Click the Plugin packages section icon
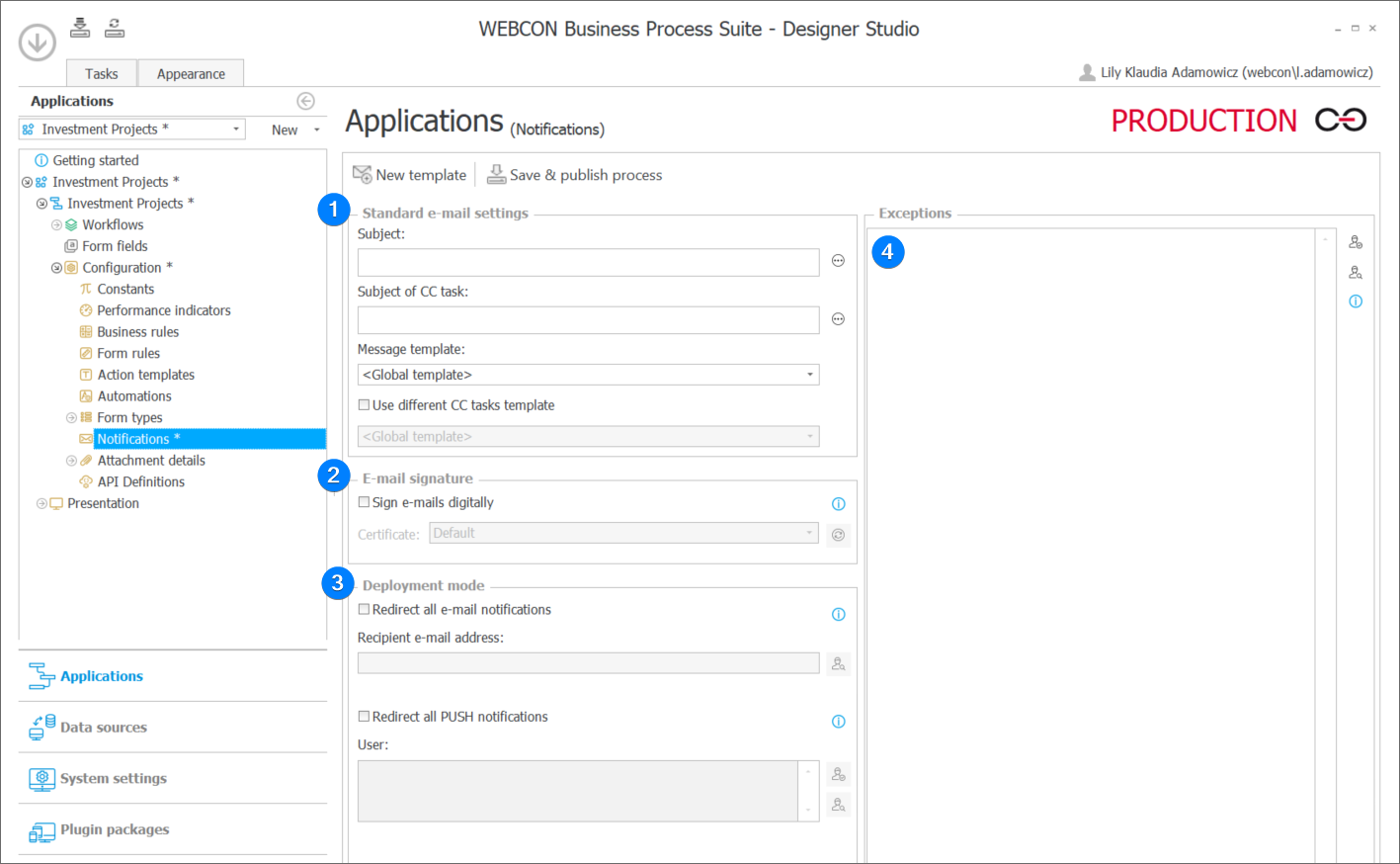1400x864 pixels. point(42,831)
